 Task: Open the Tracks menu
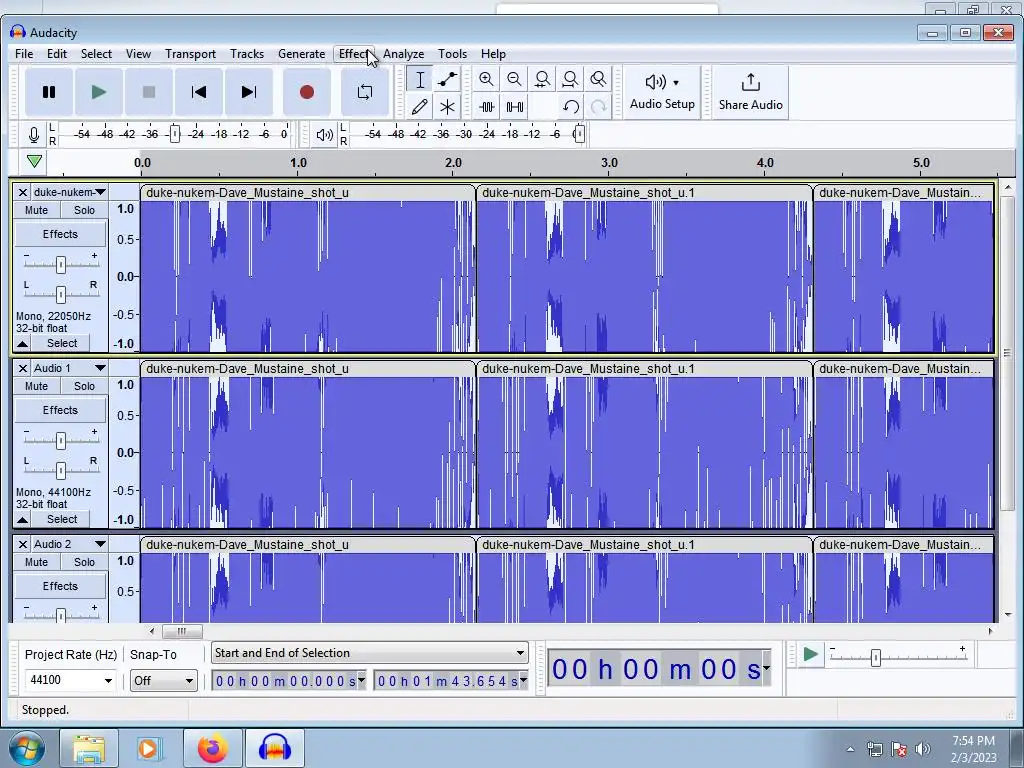[247, 54]
